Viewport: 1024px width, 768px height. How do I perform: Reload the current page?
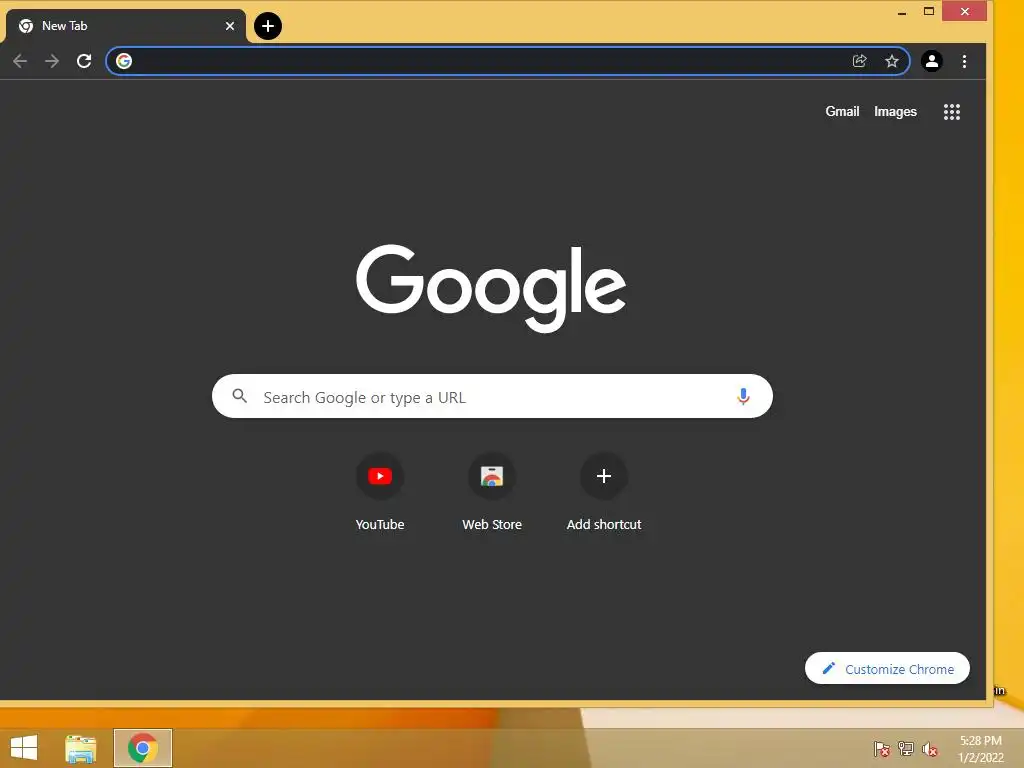[x=84, y=61]
